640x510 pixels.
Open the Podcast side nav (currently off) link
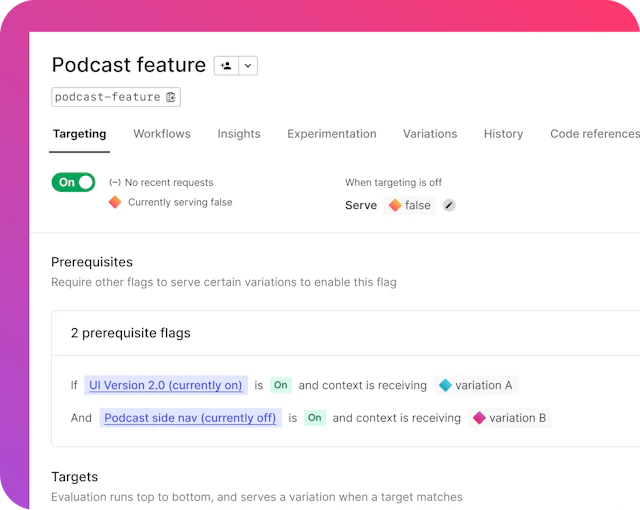point(191,418)
